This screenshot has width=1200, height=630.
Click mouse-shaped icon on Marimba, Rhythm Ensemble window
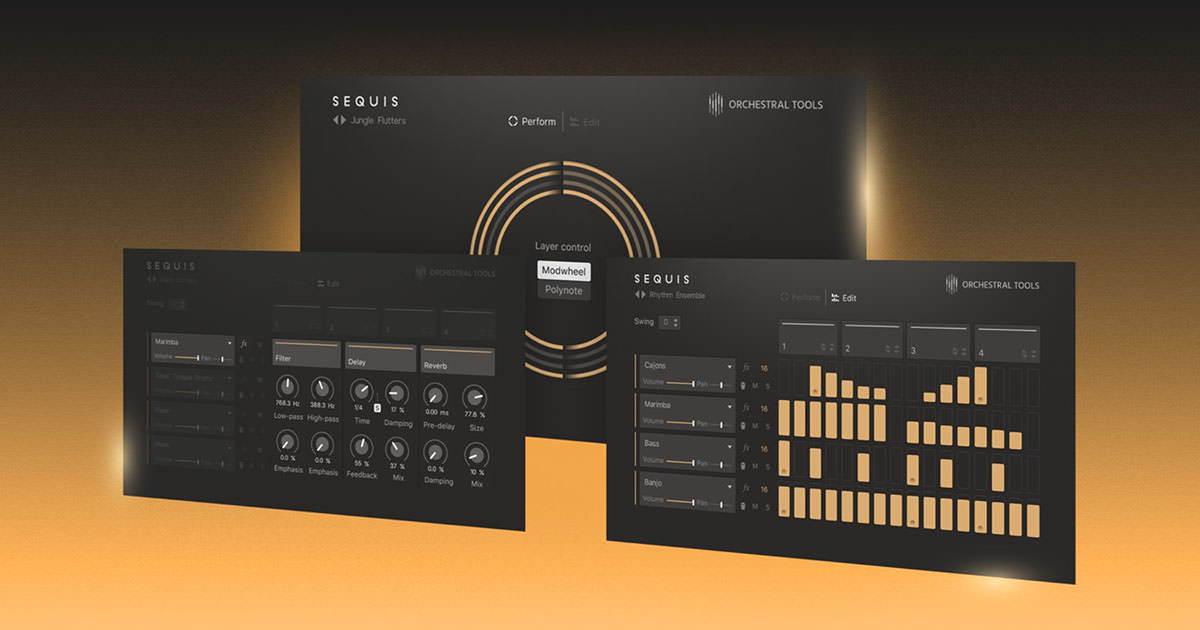[x=744, y=424]
